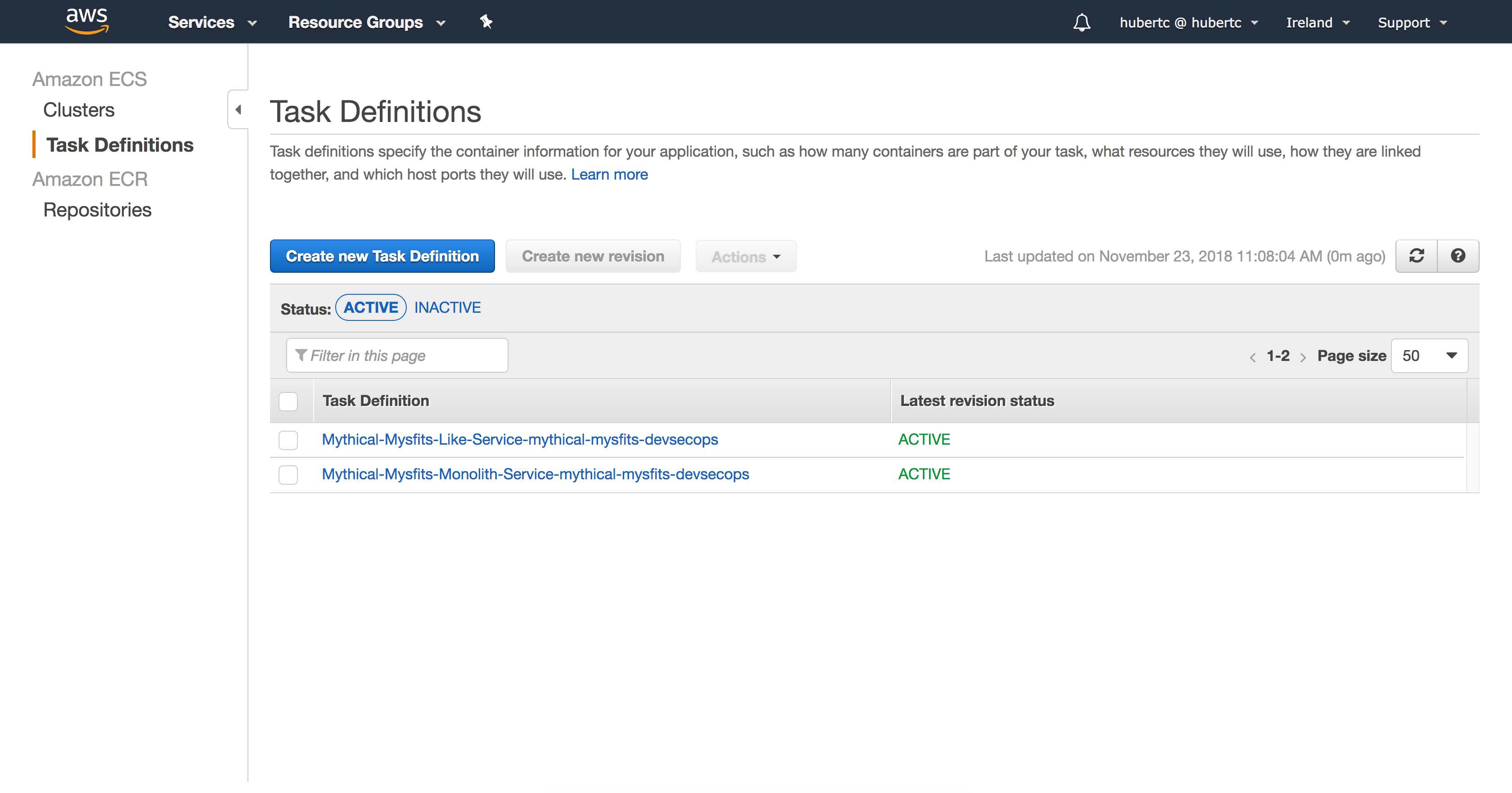Click the Amazon ECR sidebar heading
This screenshot has height=793, width=1512.
[90, 179]
